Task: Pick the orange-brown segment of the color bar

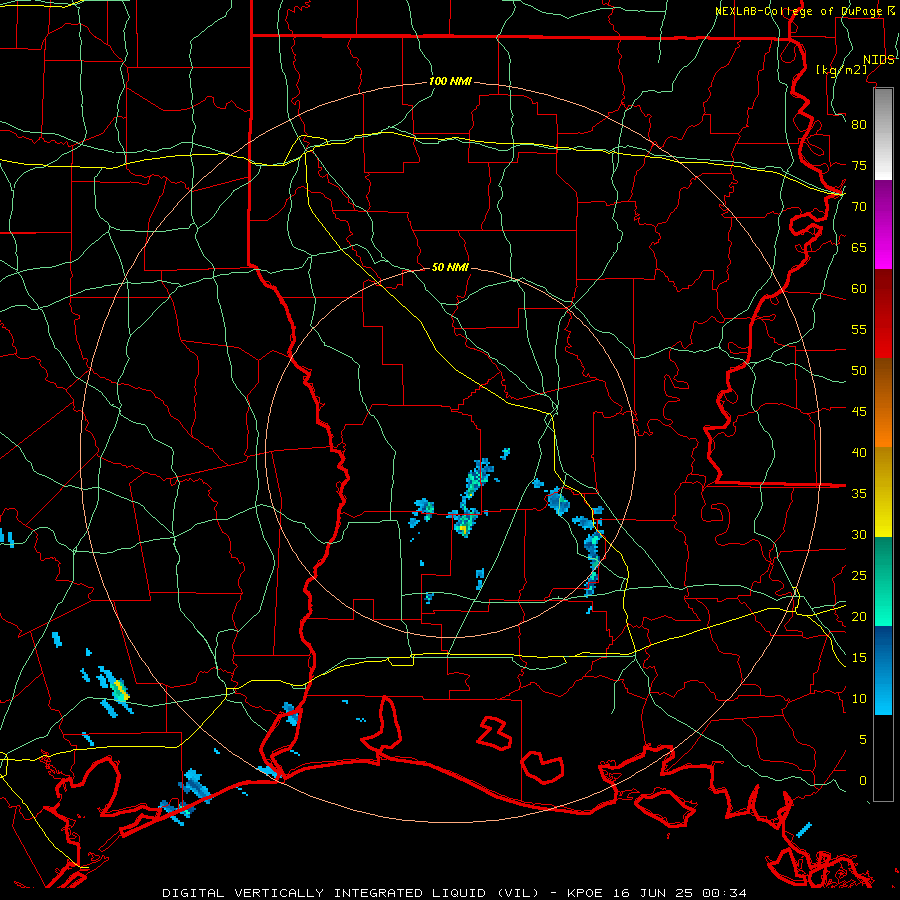Action: (x=883, y=403)
